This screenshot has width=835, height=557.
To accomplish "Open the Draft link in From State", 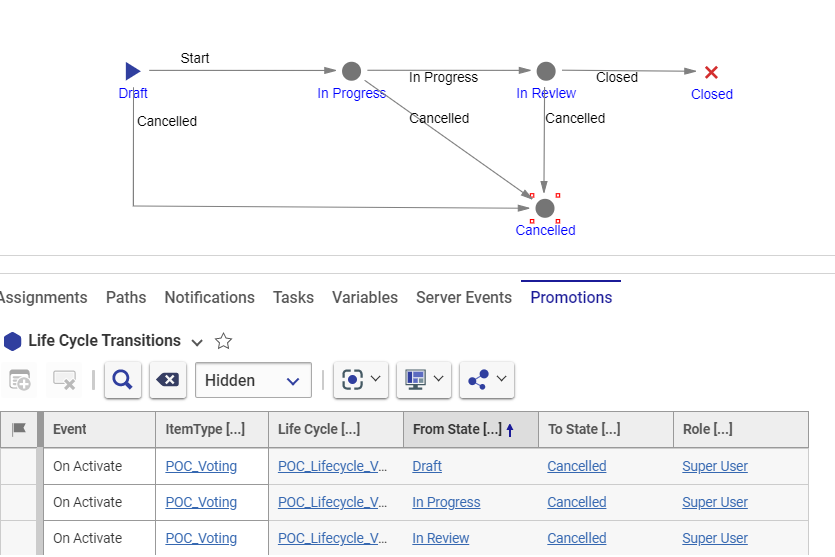I will pos(427,466).
